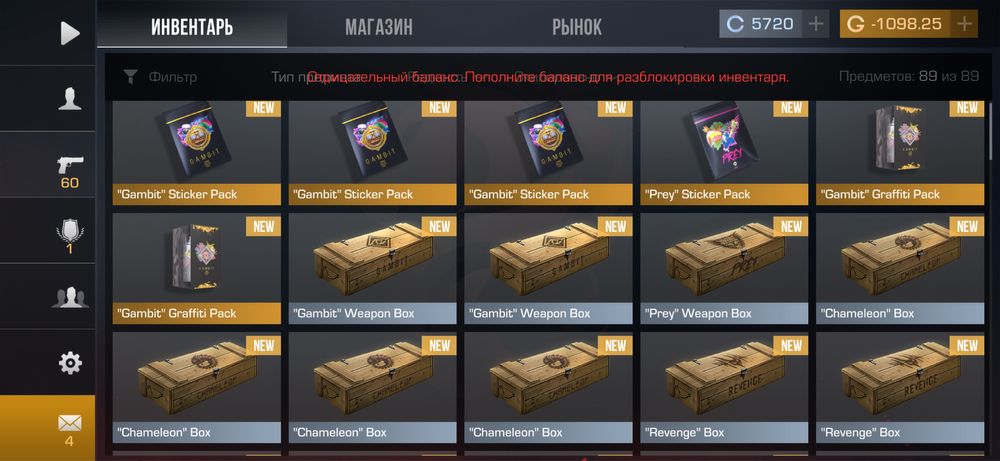Expand the Тип предмета filter dropdown
1000x461 pixels.
(x=300, y=77)
